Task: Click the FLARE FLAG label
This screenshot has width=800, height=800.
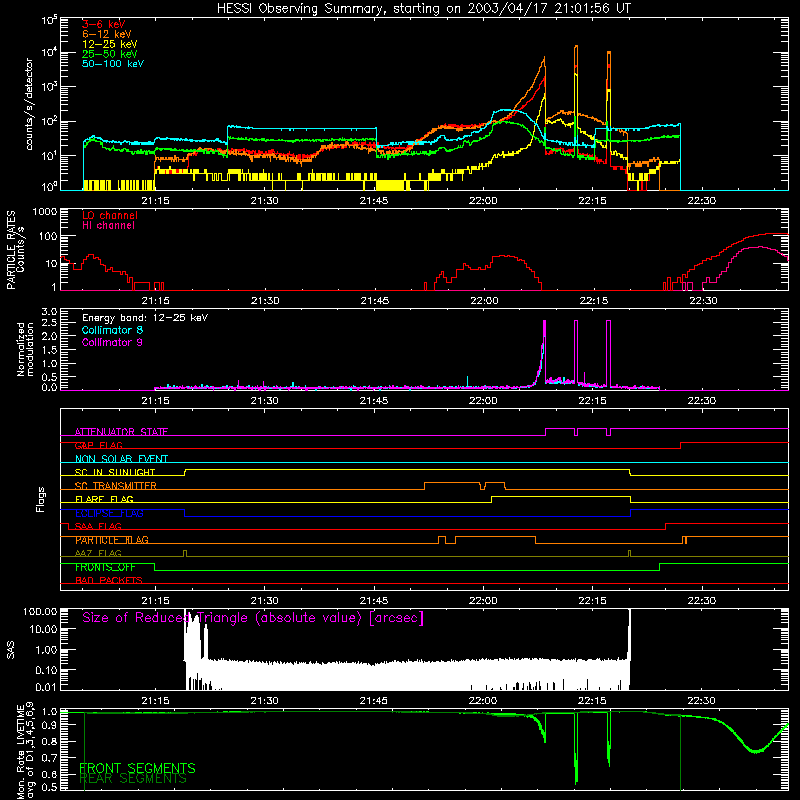Action: coord(104,499)
